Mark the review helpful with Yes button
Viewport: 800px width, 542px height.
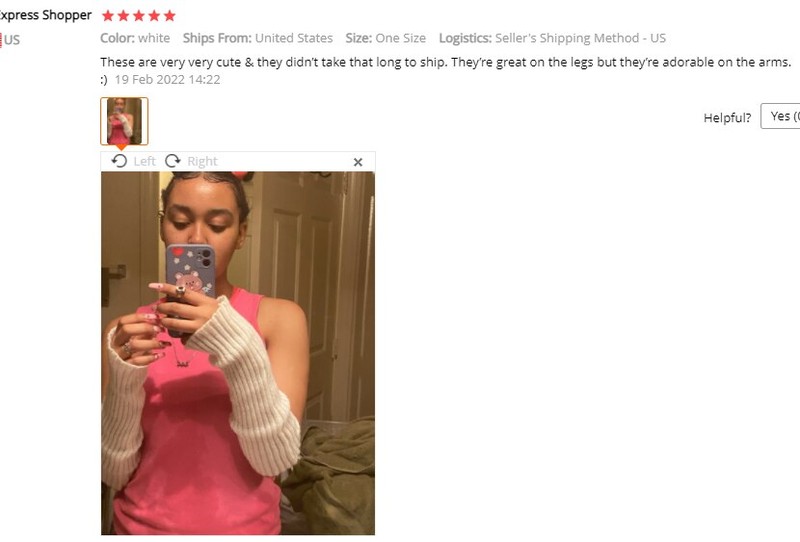point(780,116)
